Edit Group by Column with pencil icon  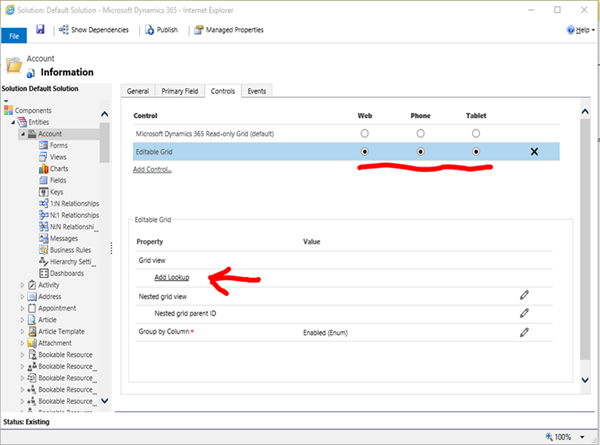[x=523, y=331]
